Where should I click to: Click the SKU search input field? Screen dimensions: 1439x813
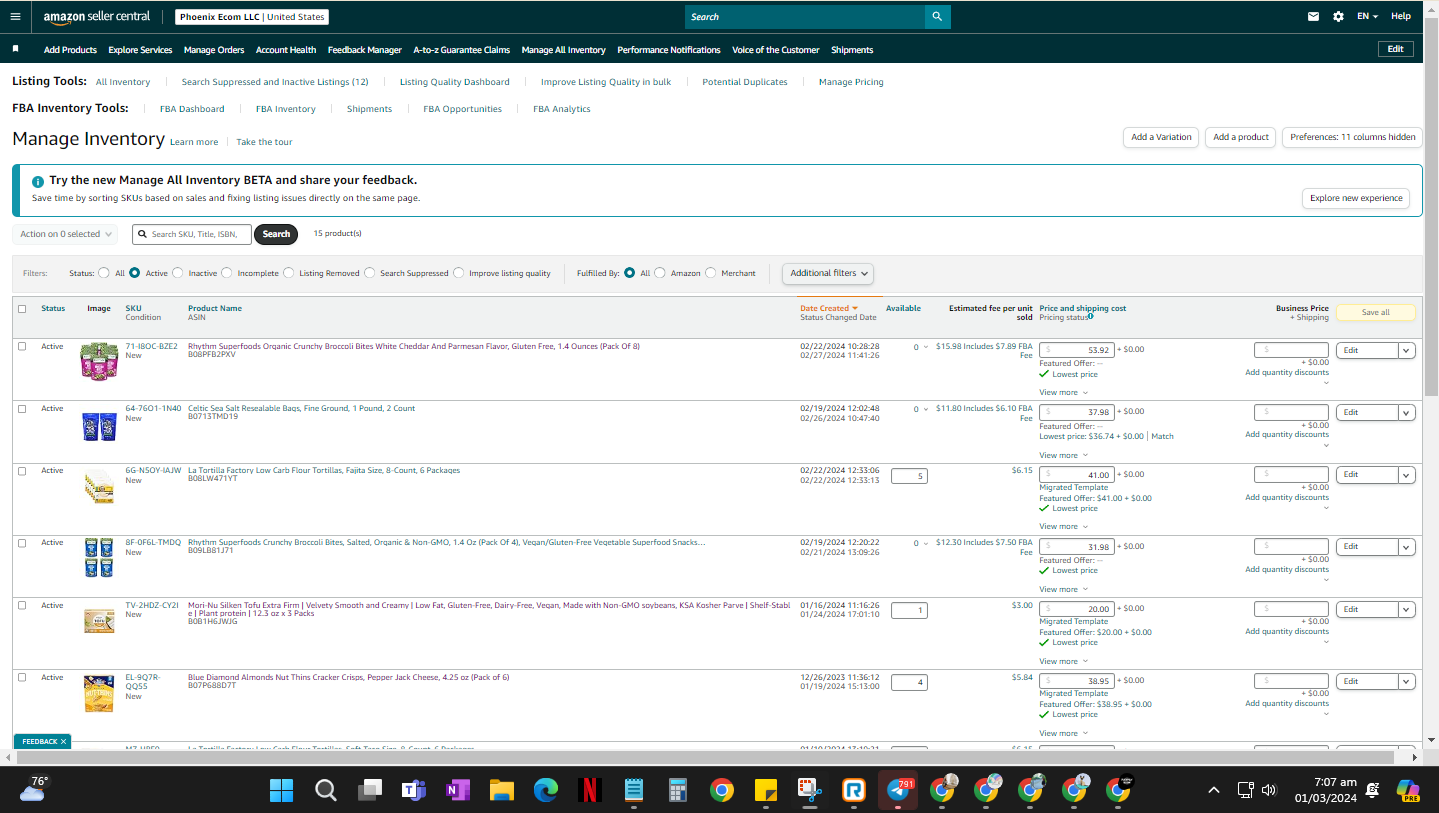point(192,234)
